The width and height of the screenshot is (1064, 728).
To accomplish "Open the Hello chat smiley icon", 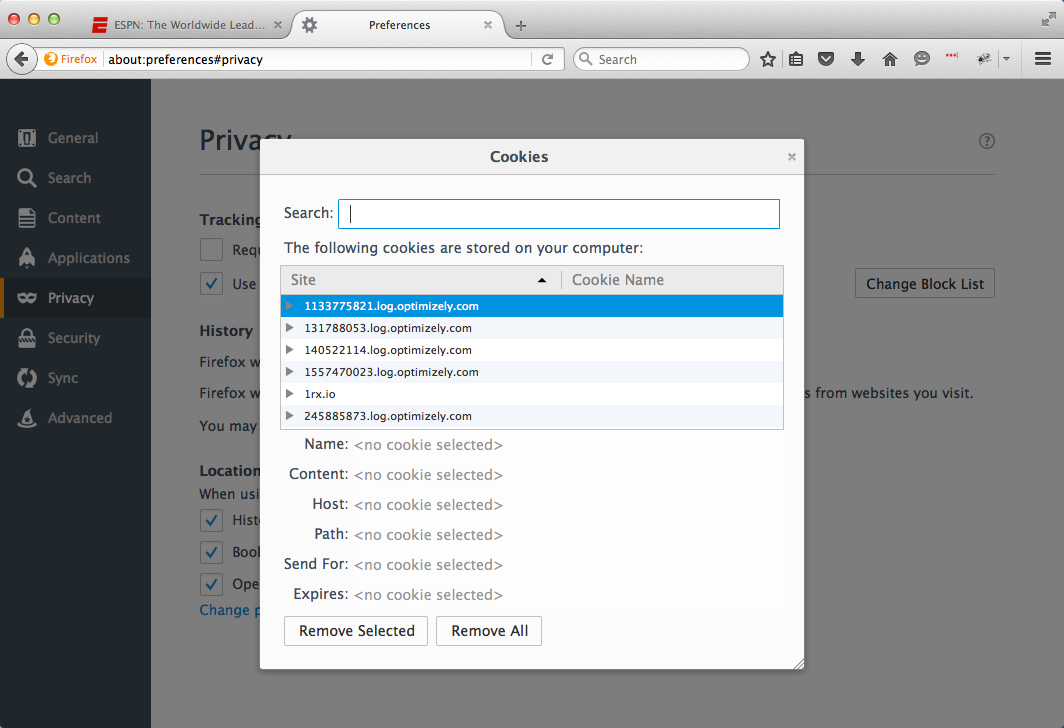I will click(922, 59).
